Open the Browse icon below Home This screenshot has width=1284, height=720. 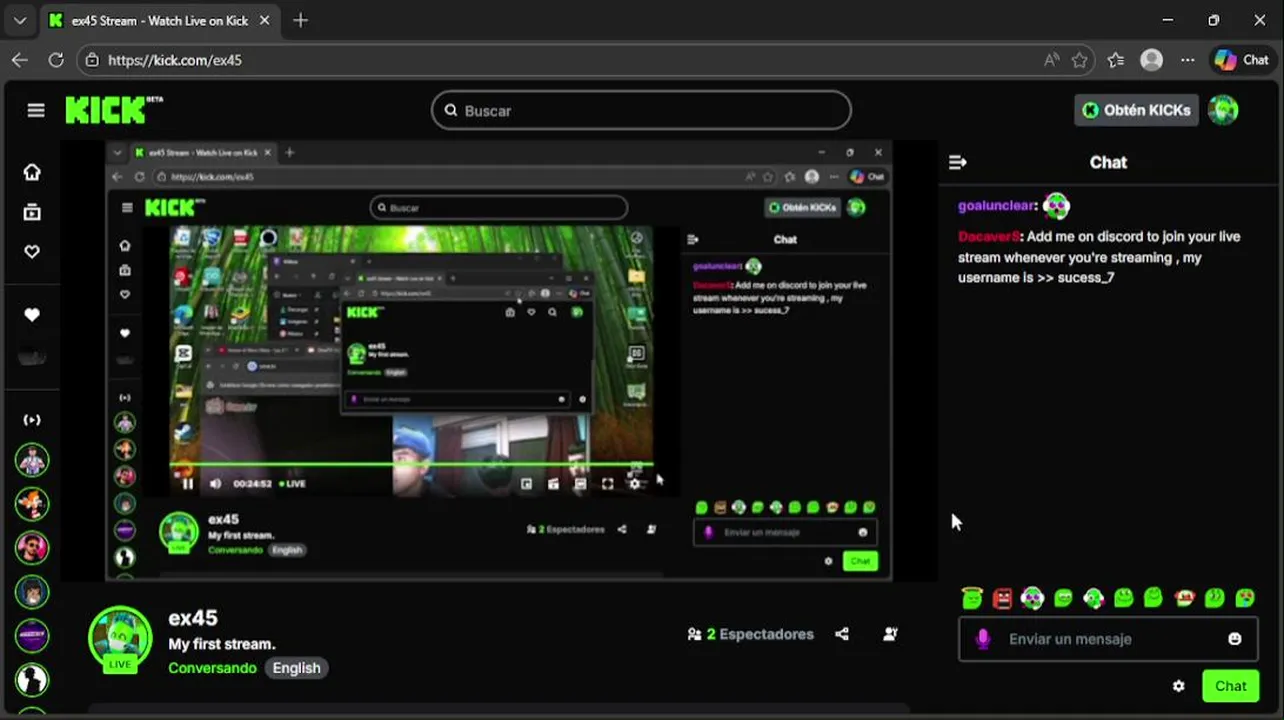click(32, 212)
